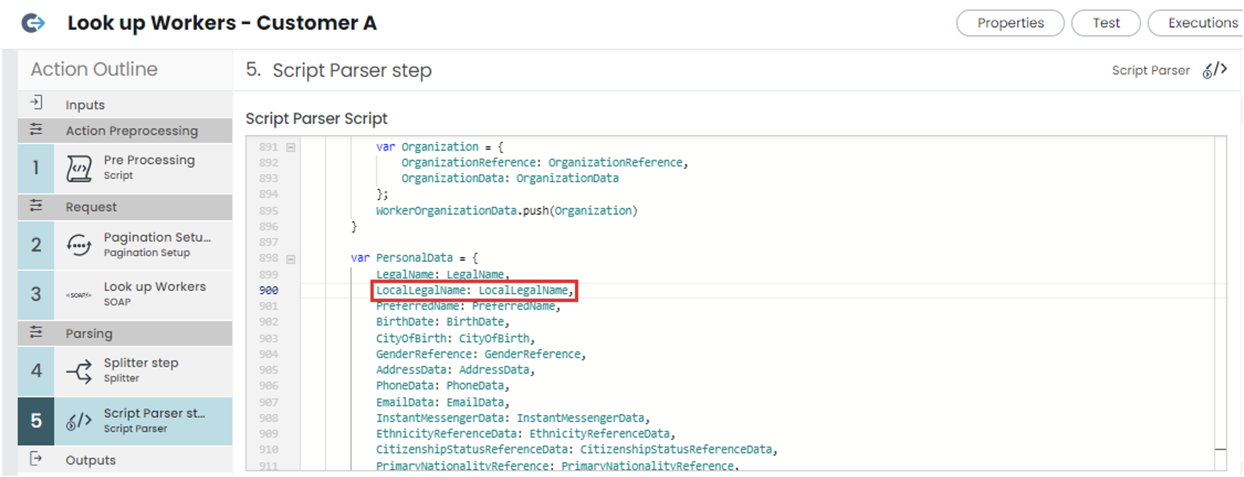Image resolution: width=1244 pixels, height=477 pixels.
Task: Click the Script Parser step code icon
Action: pyautogui.click(x=79, y=421)
